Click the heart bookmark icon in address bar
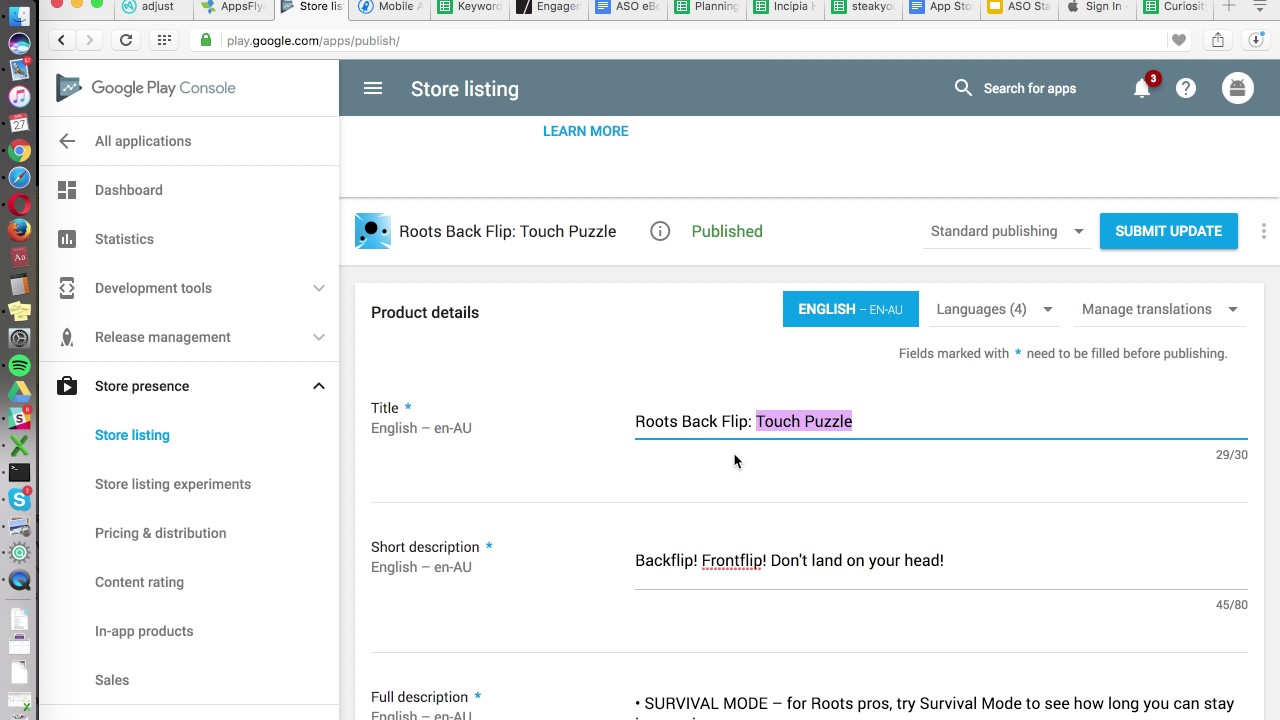Viewport: 1280px width, 720px height. click(1179, 40)
